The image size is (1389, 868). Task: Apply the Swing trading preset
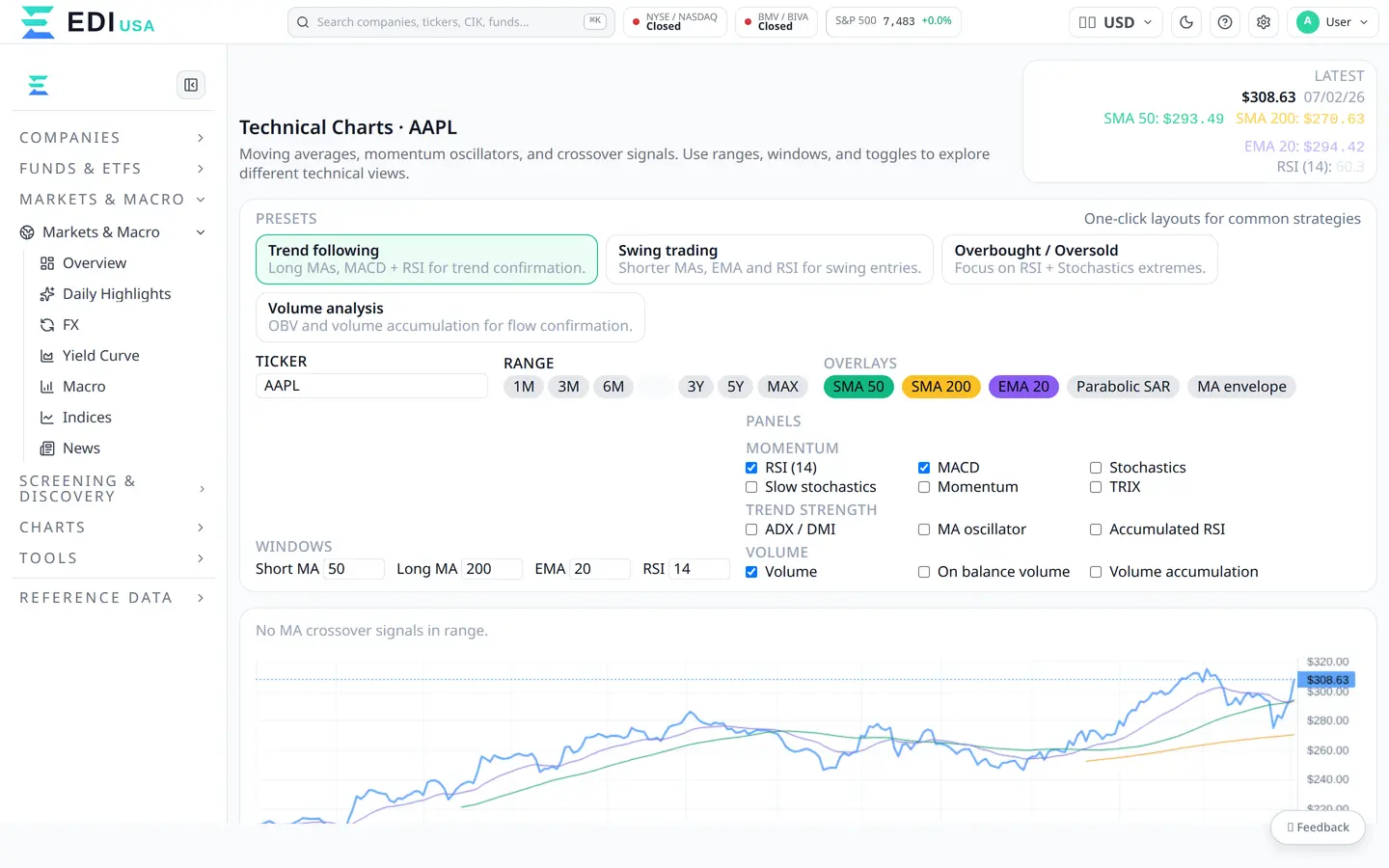click(x=770, y=259)
